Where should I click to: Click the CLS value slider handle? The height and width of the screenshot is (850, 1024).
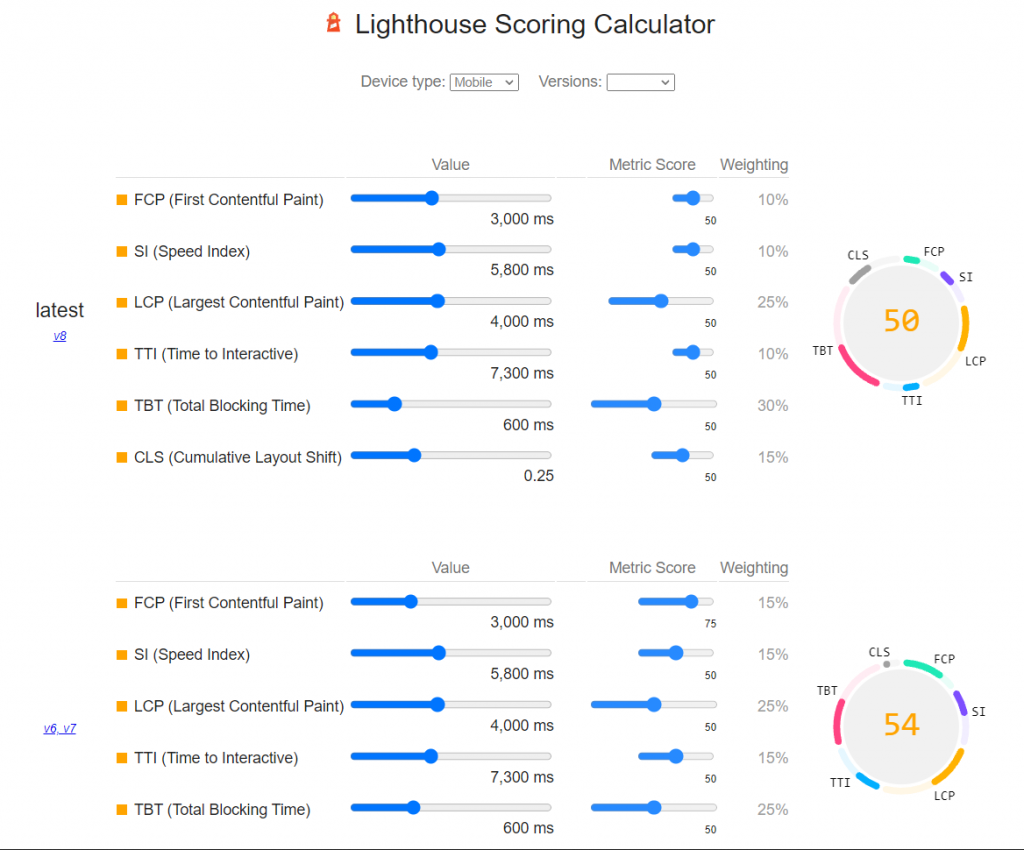click(x=414, y=455)
